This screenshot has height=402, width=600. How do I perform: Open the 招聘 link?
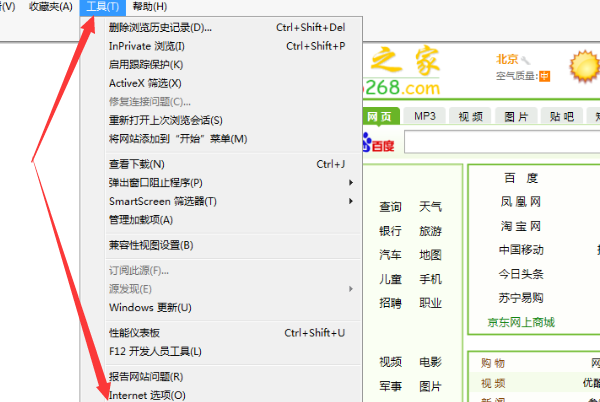(x=390, y=303)
